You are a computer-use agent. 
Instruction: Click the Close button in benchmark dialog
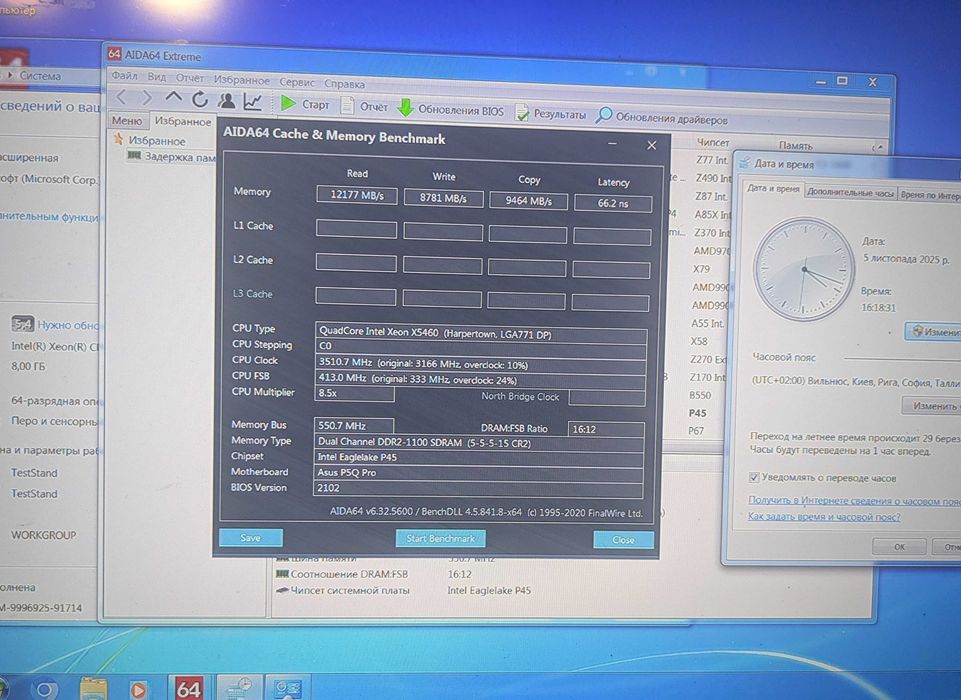coord(623,539)
